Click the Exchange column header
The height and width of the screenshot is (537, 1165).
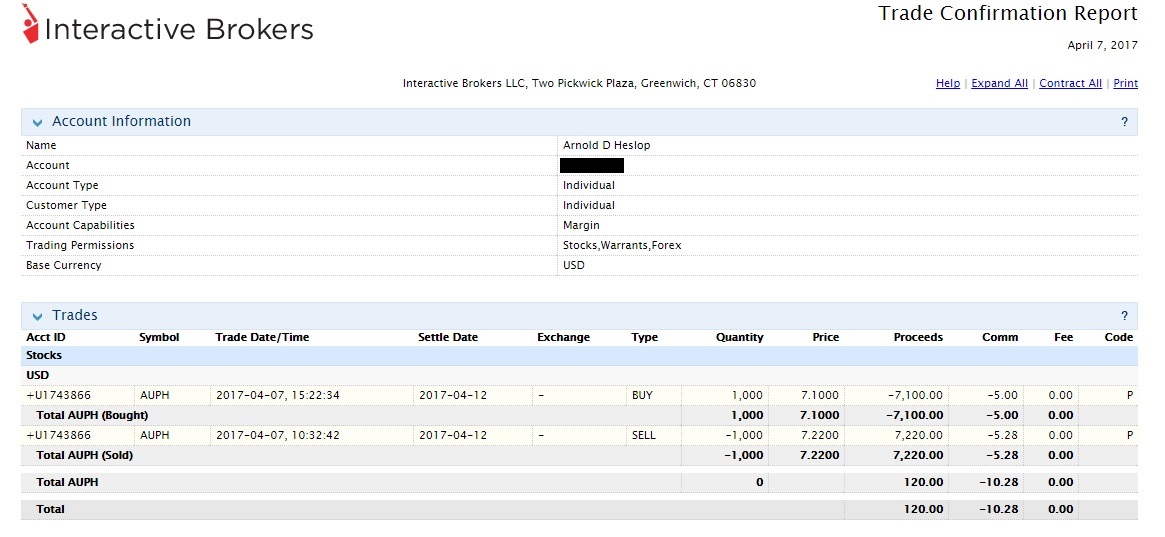click(x=563, y=337)
